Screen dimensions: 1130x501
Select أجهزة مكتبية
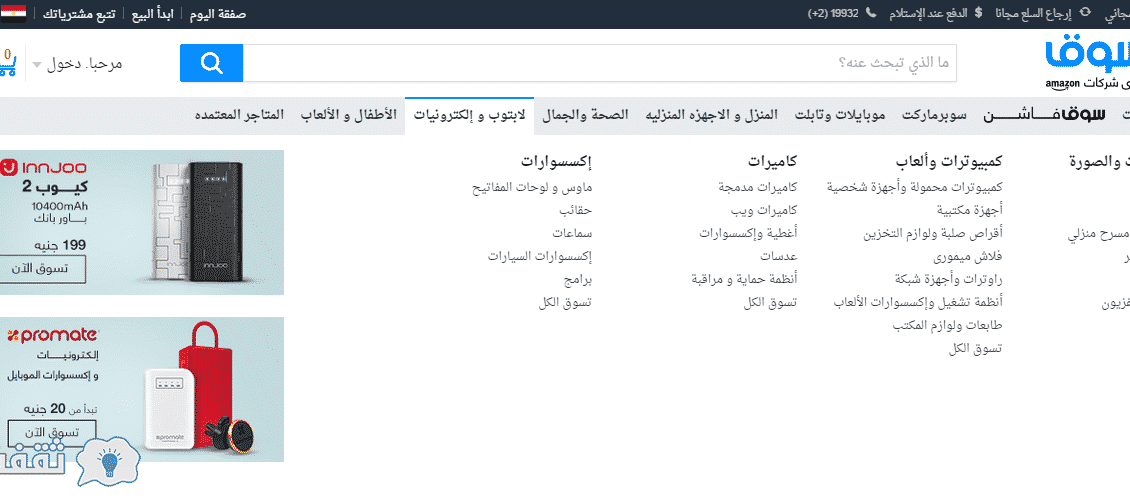[969, 210]
